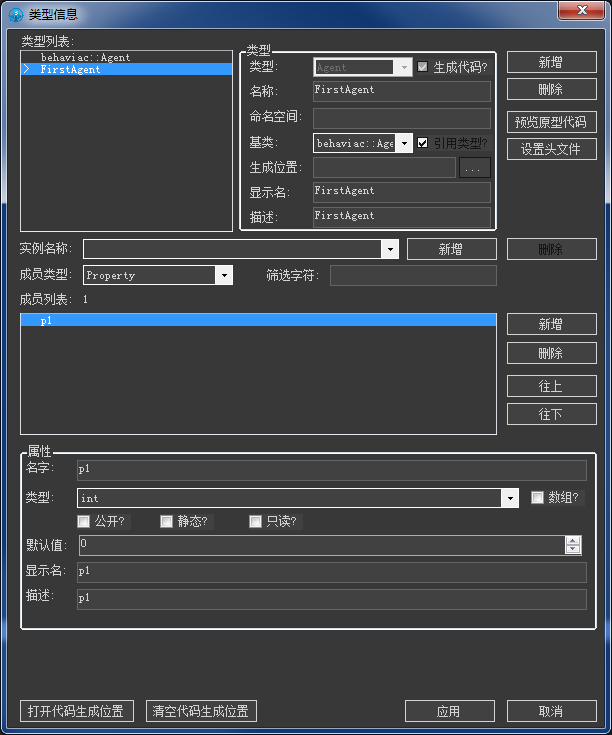Select behaviac::Agent in type list
Image resolution: width=612 pixels, height=735 pixels.
[x=85, y=58]
